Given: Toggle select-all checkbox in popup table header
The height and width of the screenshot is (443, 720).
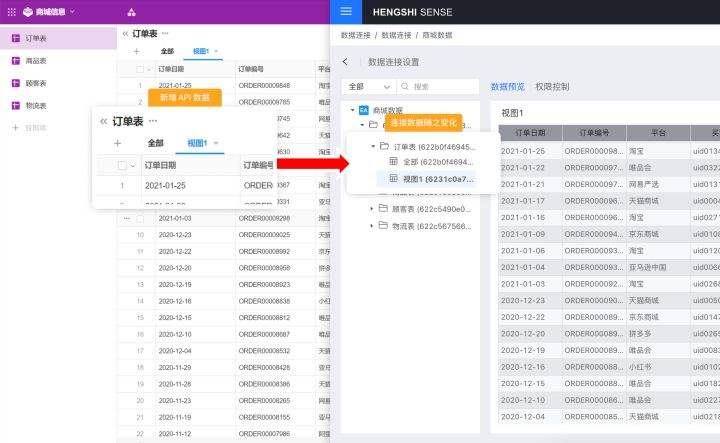Looking at the screenshot, I should [122, 165].
